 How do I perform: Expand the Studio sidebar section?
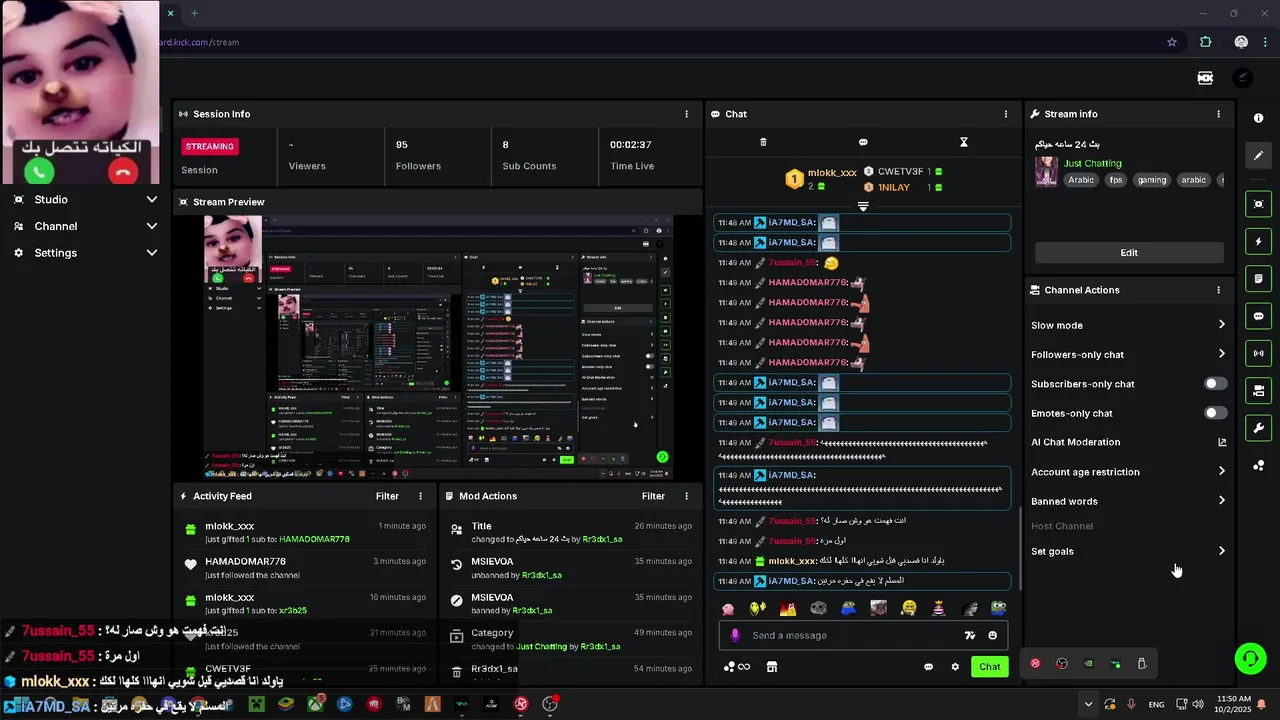coord(152,199)
